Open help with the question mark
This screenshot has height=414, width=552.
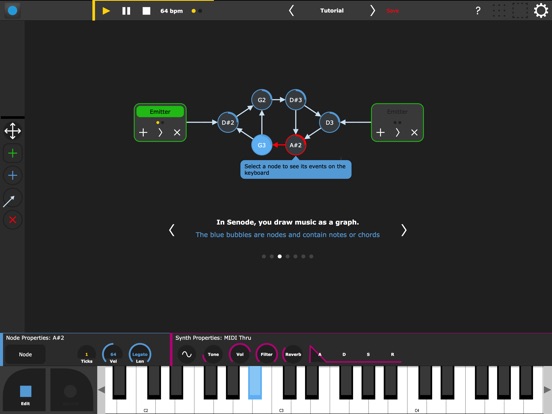pyautogui.click(x=478, y=11)
